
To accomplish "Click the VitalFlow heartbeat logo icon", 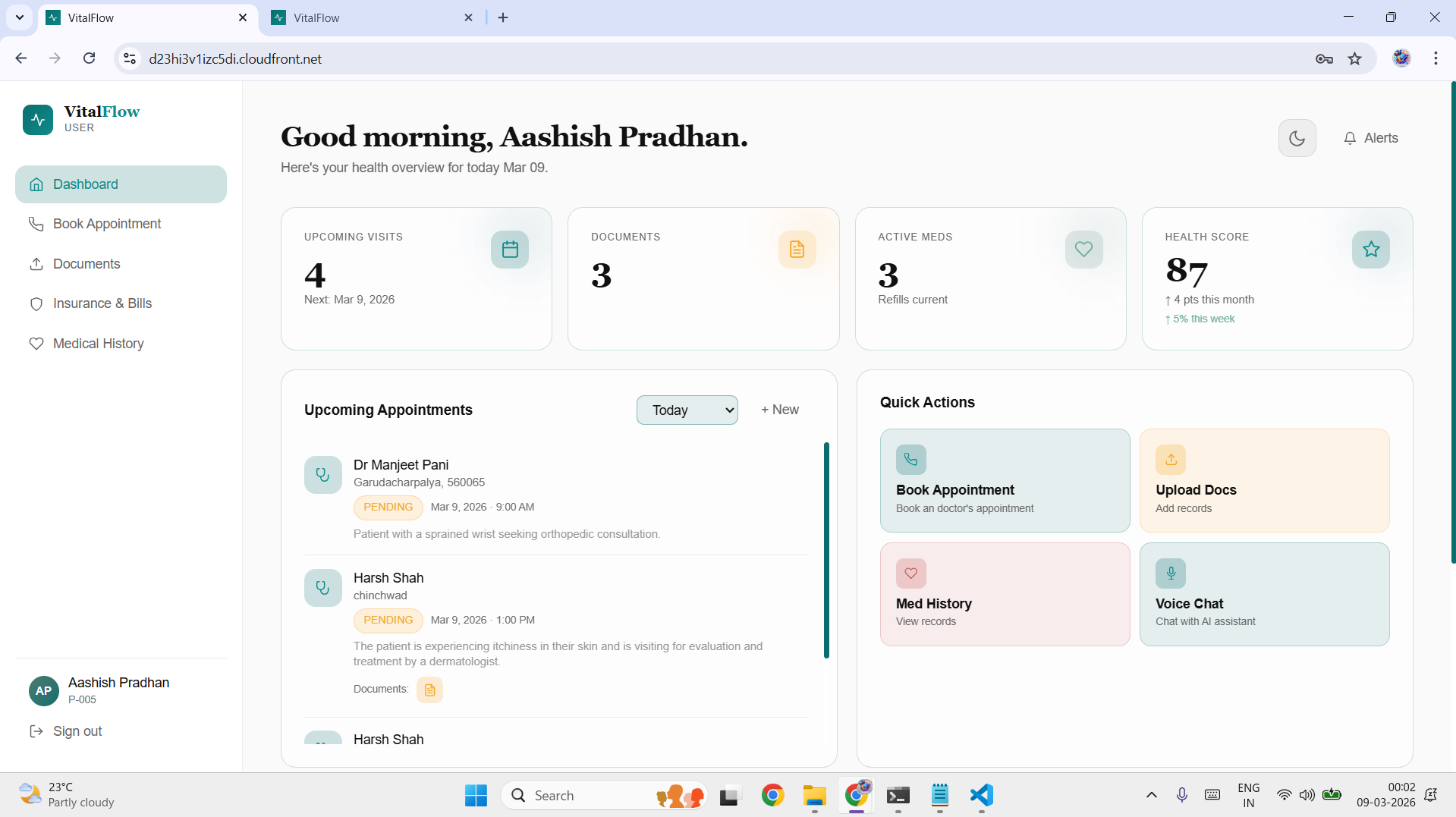I will tap(37, 119).
